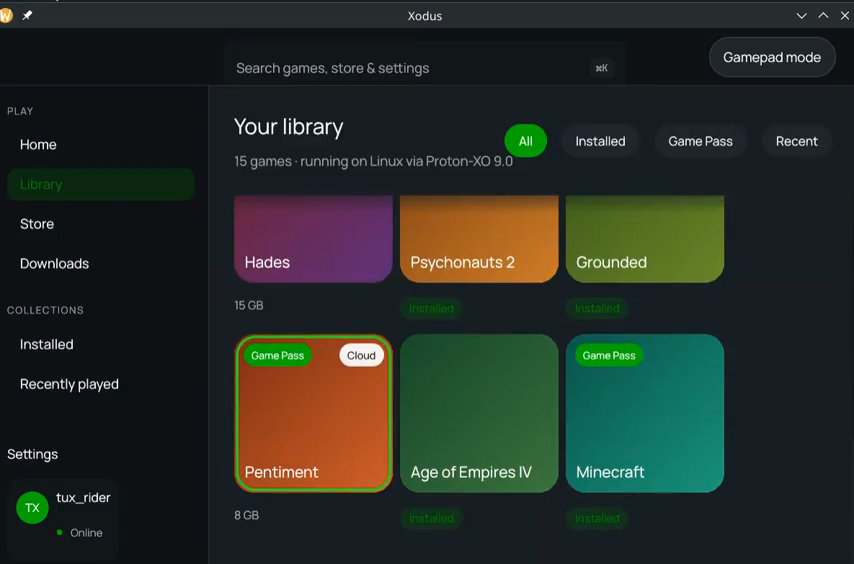The image size is (854, 564).
Task: Select Library in the sidebar
Action: (x=101, y=185)
